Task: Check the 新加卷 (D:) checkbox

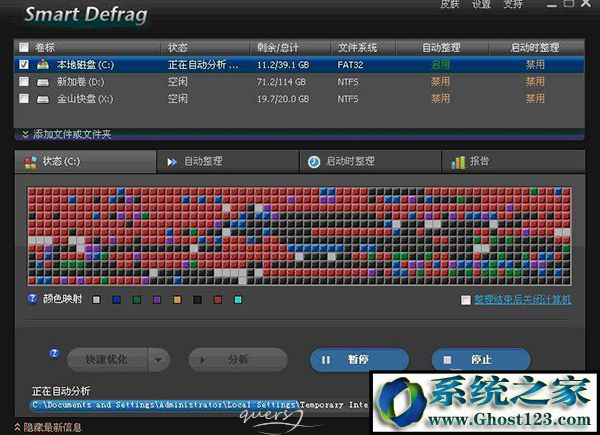Action: tap(24, 81)
